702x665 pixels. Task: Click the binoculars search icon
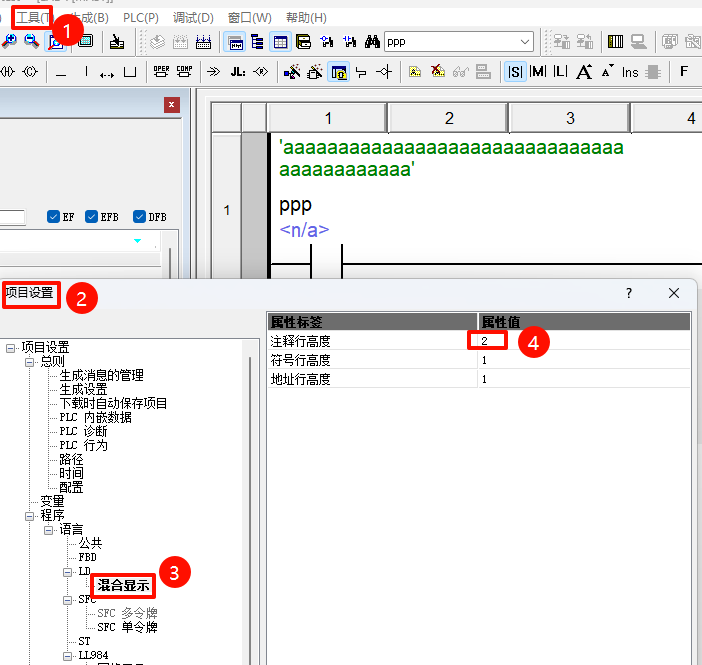(x=372, y=42)
